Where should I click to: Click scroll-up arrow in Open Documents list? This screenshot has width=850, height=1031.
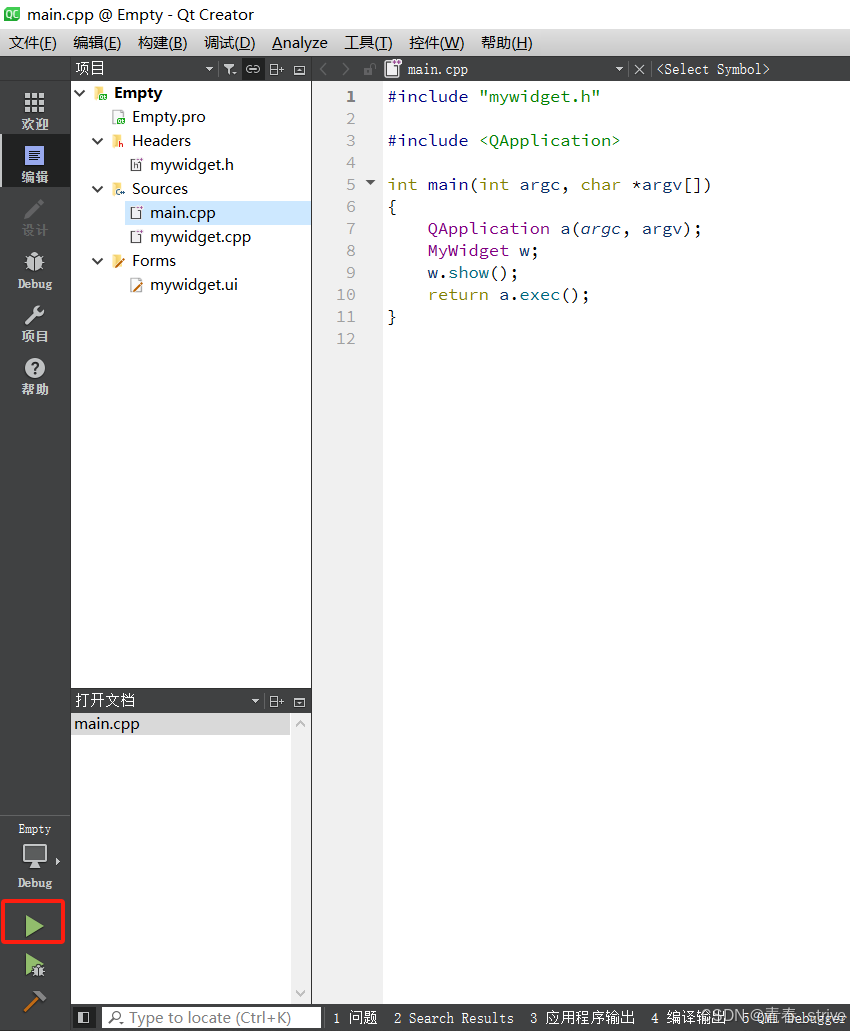click(x=300, y=724)
